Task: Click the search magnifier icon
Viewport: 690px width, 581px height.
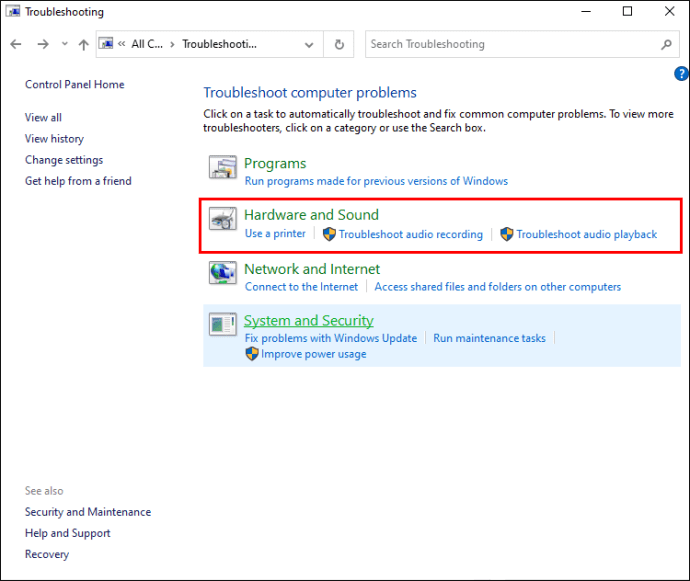Action: (666, 44)
